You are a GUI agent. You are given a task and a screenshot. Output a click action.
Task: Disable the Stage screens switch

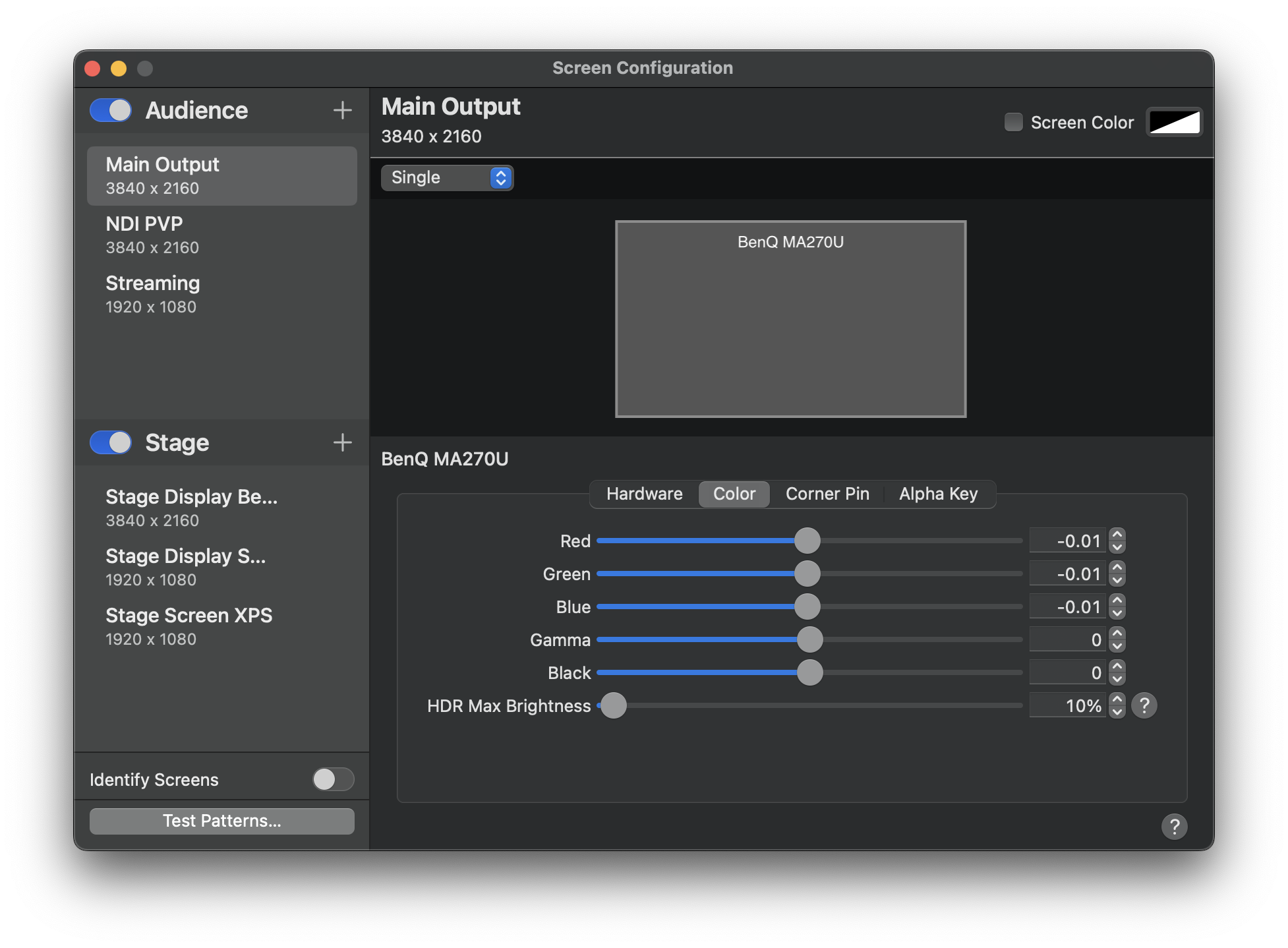(111, 442)
